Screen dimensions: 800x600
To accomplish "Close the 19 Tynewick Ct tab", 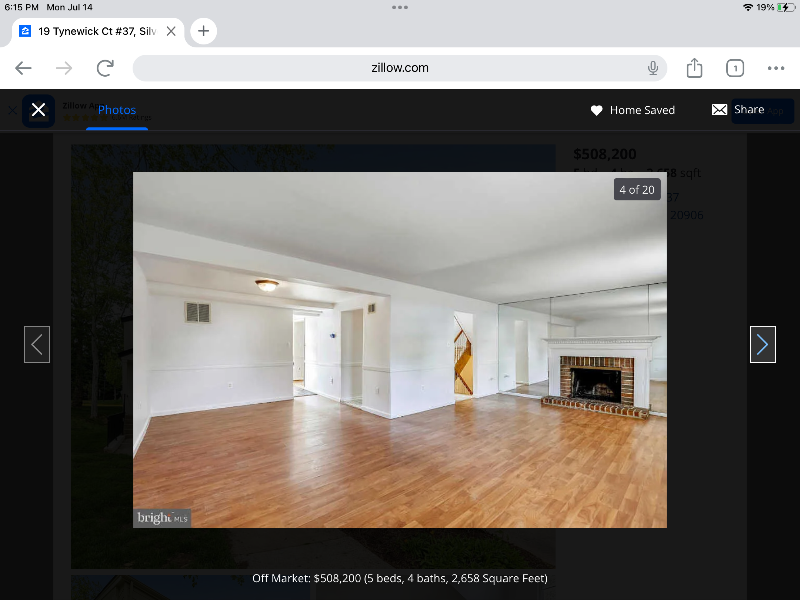I will tap(171, 31).
